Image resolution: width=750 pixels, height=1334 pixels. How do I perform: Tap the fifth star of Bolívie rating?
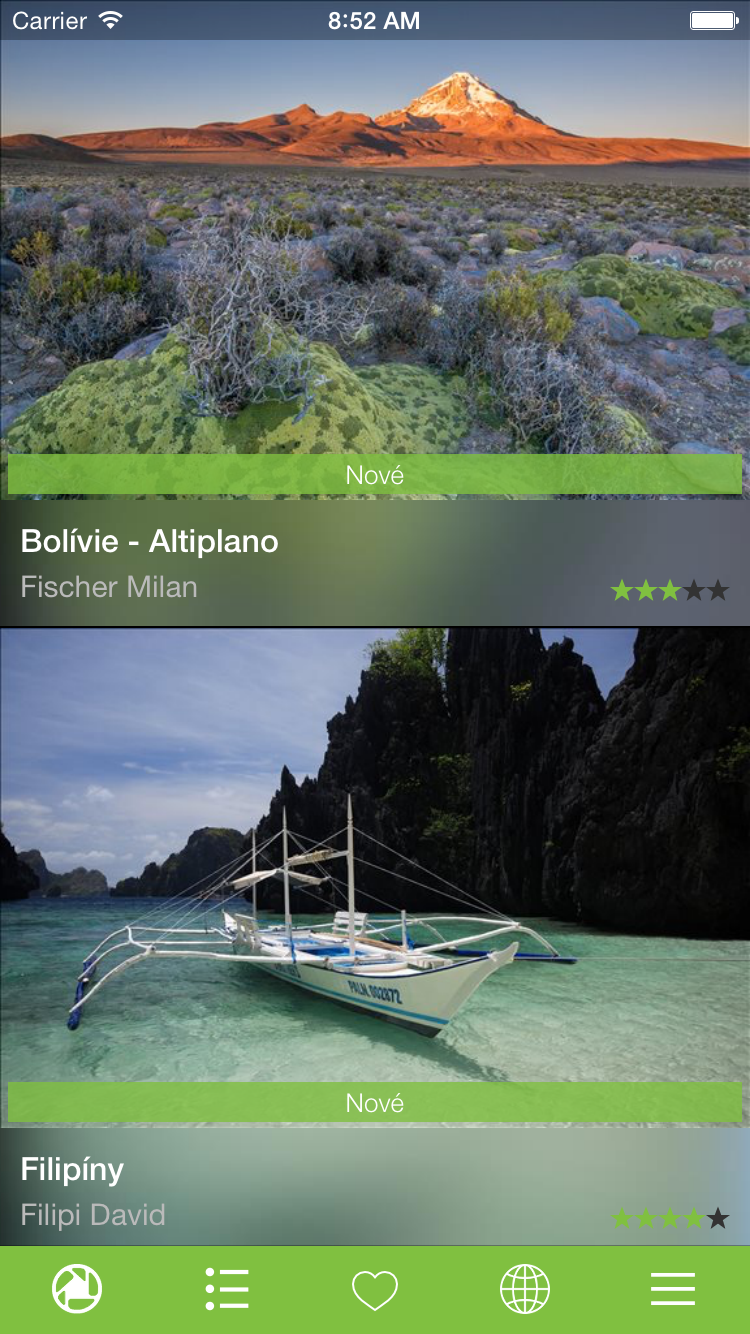718,590
